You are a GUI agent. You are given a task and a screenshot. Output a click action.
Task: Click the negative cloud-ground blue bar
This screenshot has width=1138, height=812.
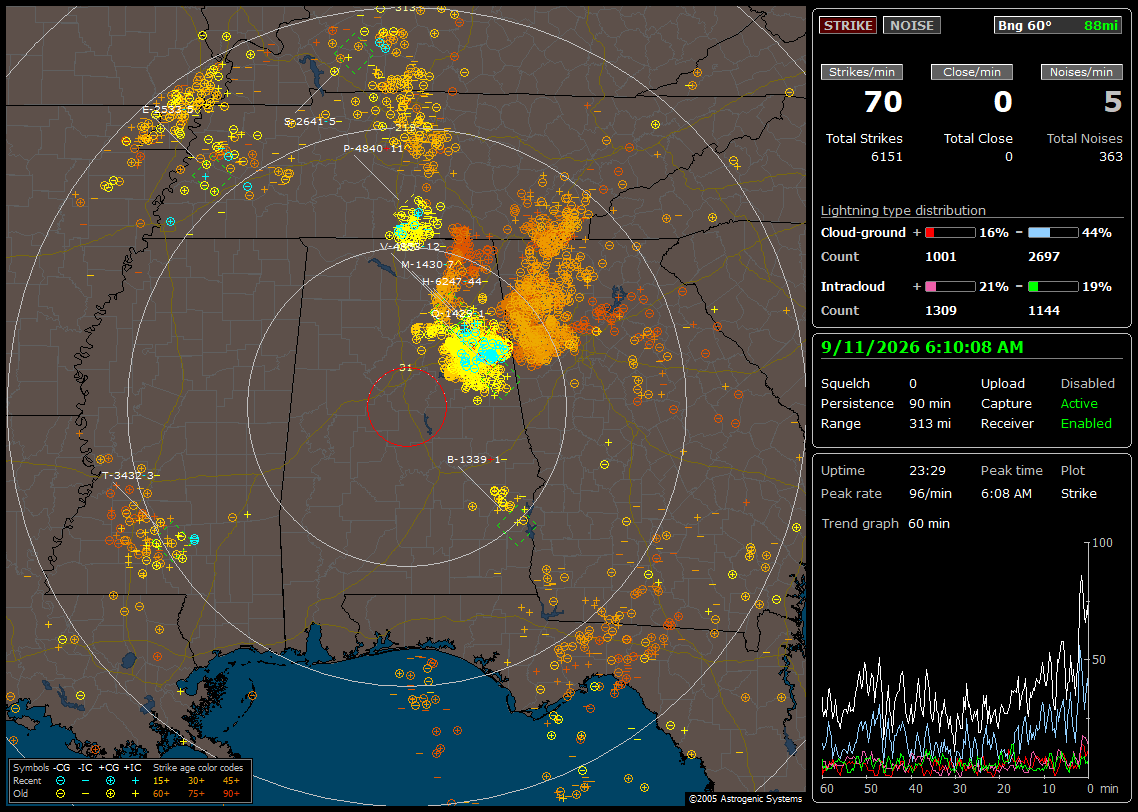pyautogui.click(x=1053, y=233)
